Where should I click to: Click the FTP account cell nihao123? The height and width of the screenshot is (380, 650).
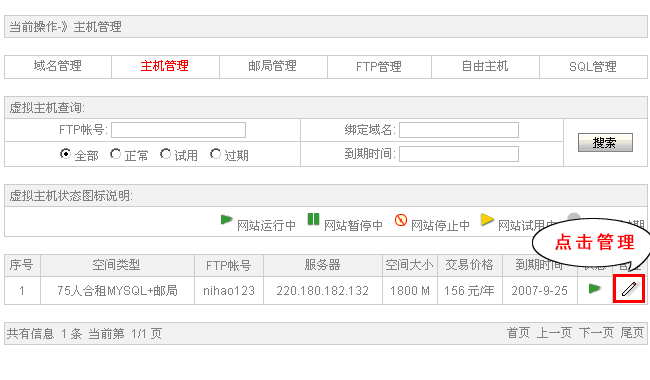pyautogui.click(x=229, y=290)
